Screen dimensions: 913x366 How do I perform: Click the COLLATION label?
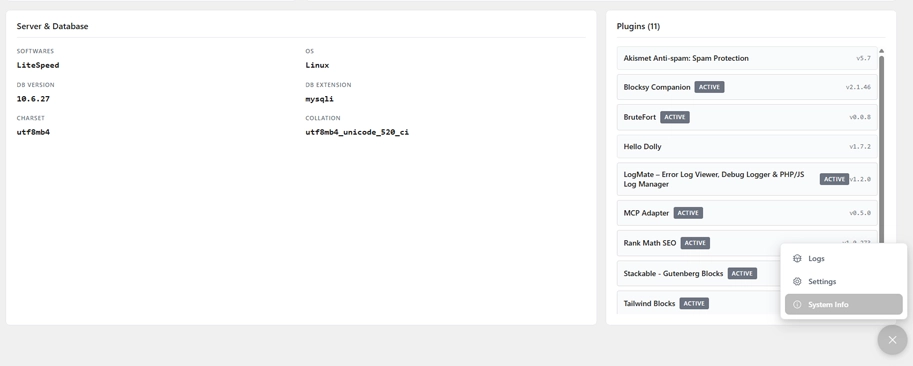coord(323,118)
